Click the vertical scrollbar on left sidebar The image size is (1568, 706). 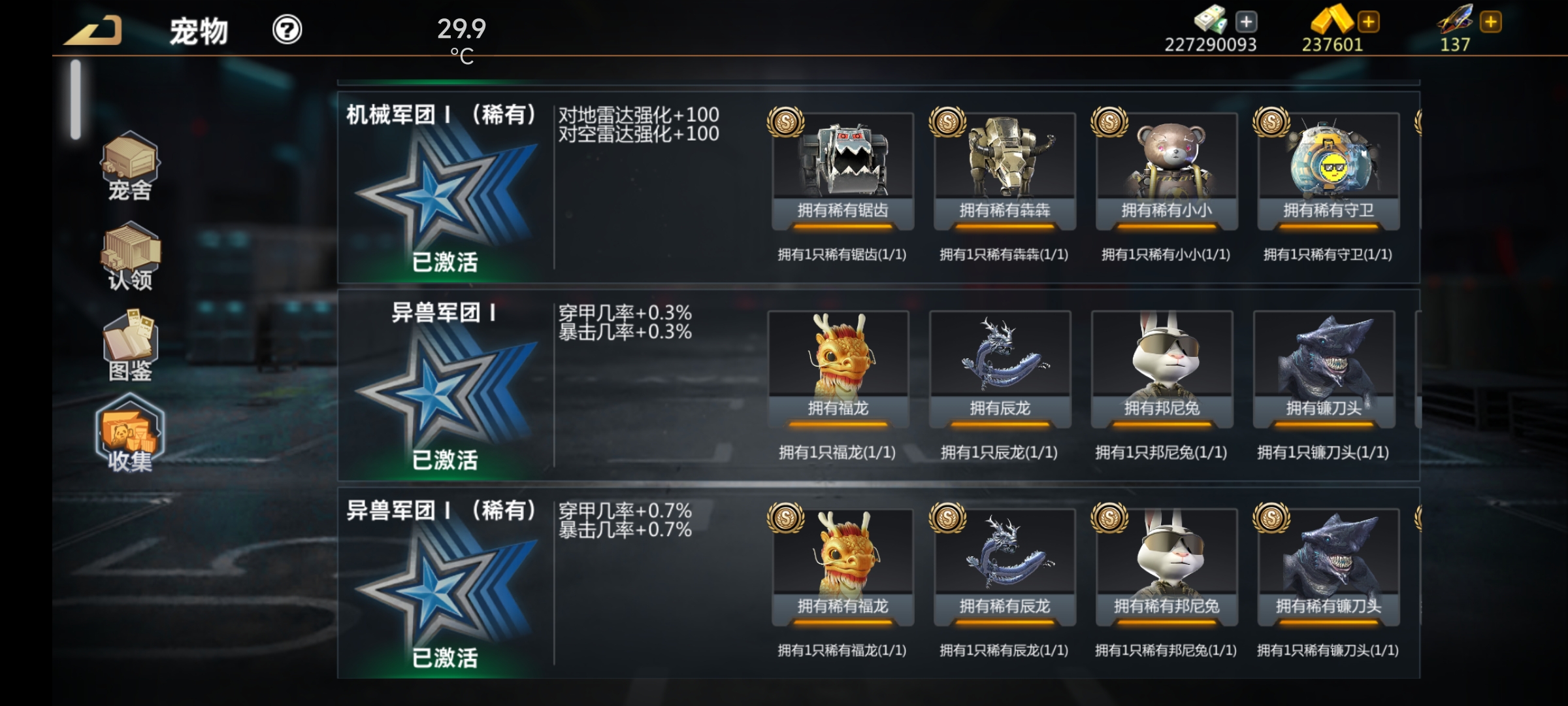pos(76,99)
